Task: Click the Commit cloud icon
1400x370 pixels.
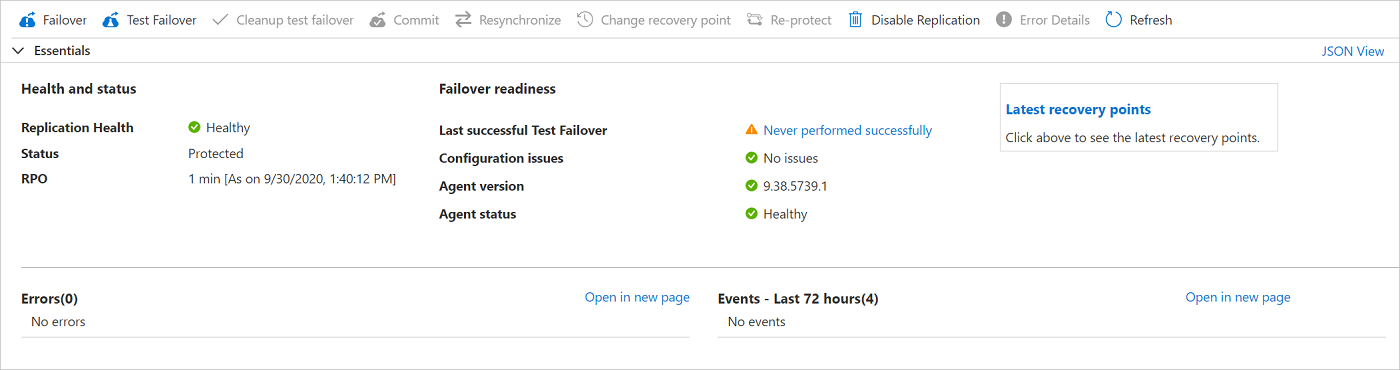Action: 377,20
